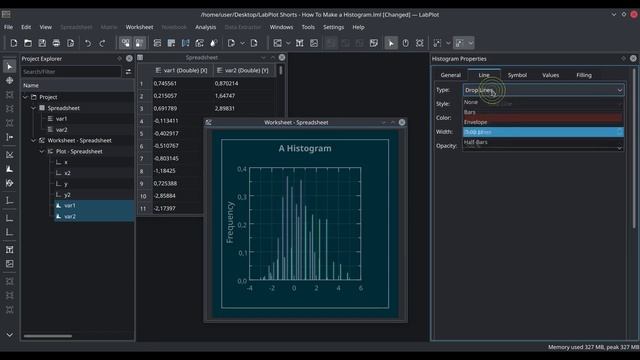Image resolution: width=640 pixels, height=360 pixels.
Task: Redo the action via toolbar arrow
Action: click(102, 43)
